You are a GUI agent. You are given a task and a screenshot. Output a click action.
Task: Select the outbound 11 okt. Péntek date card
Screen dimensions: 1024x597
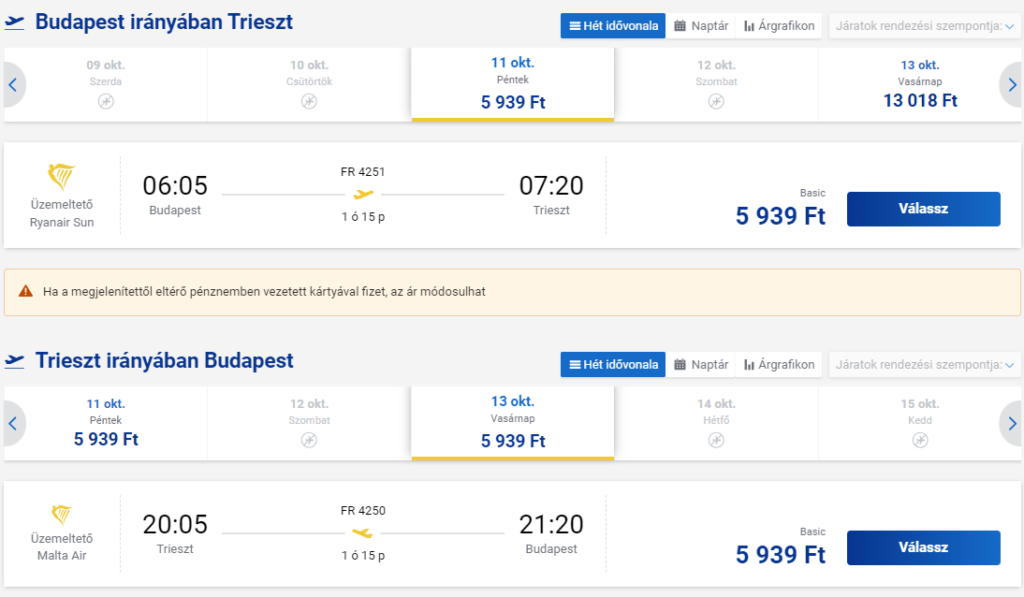[513, 84]
